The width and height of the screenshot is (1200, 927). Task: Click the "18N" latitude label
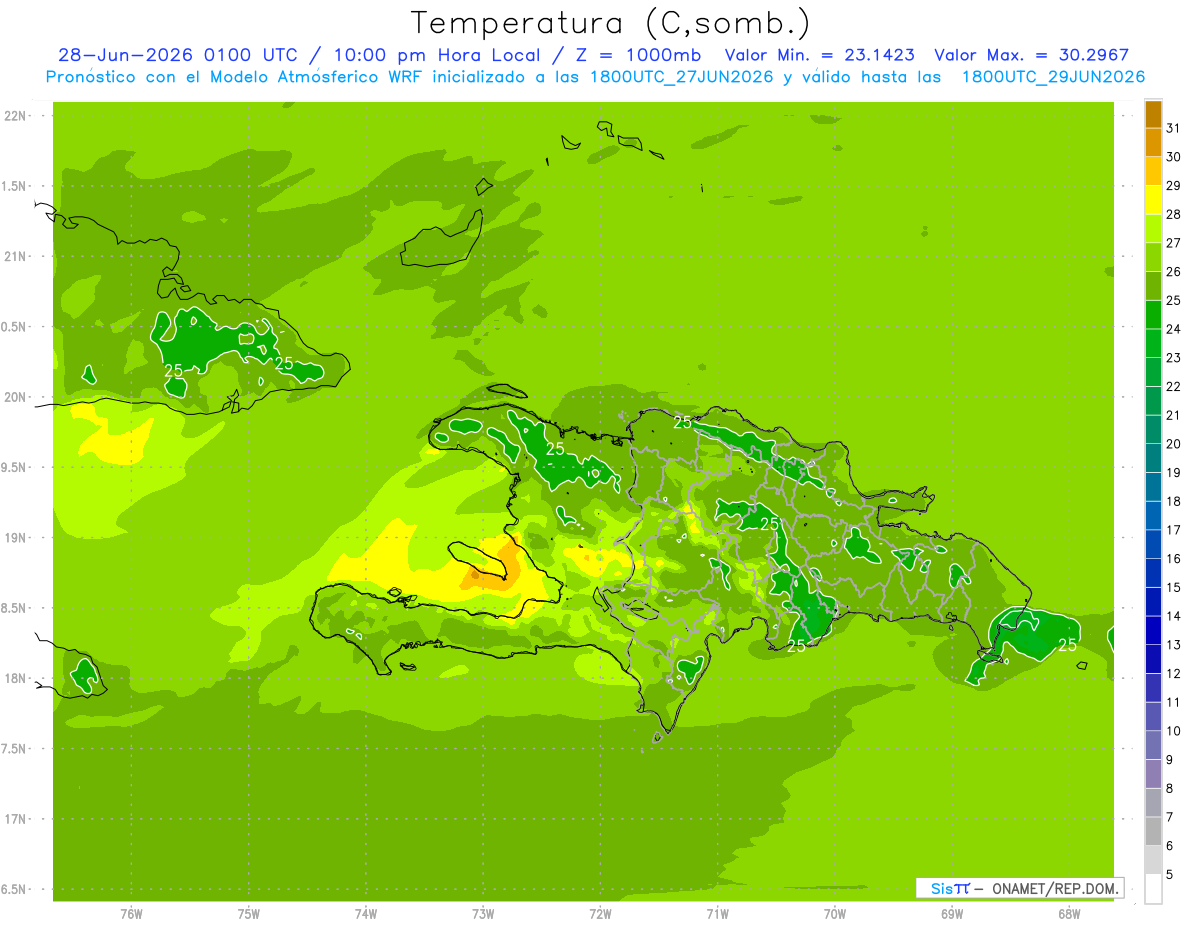pos(16,679)
